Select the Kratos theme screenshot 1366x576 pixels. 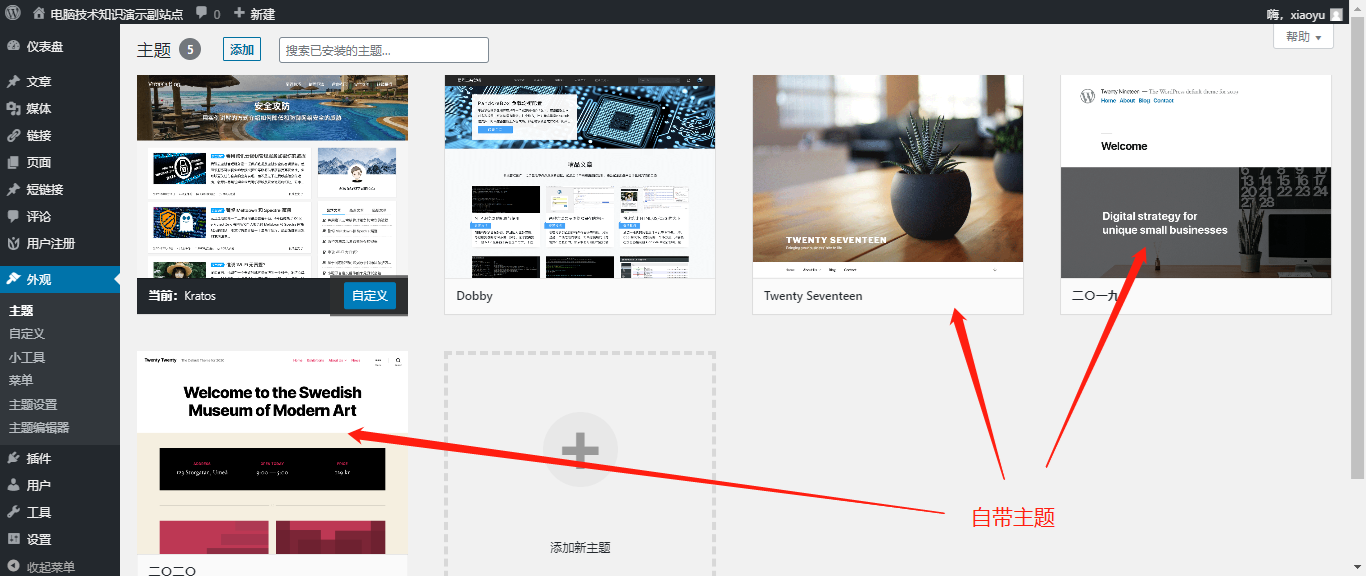point(272,176)
